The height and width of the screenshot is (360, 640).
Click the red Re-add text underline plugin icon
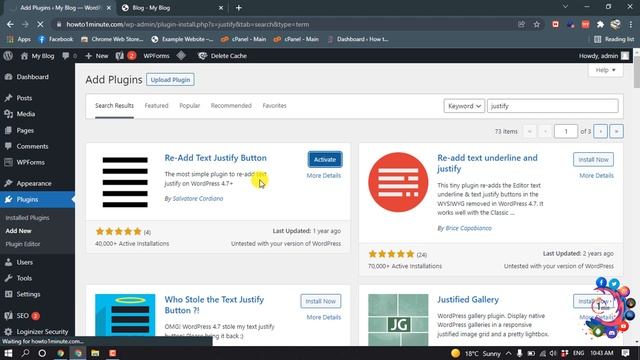click(x=398, y=182)
